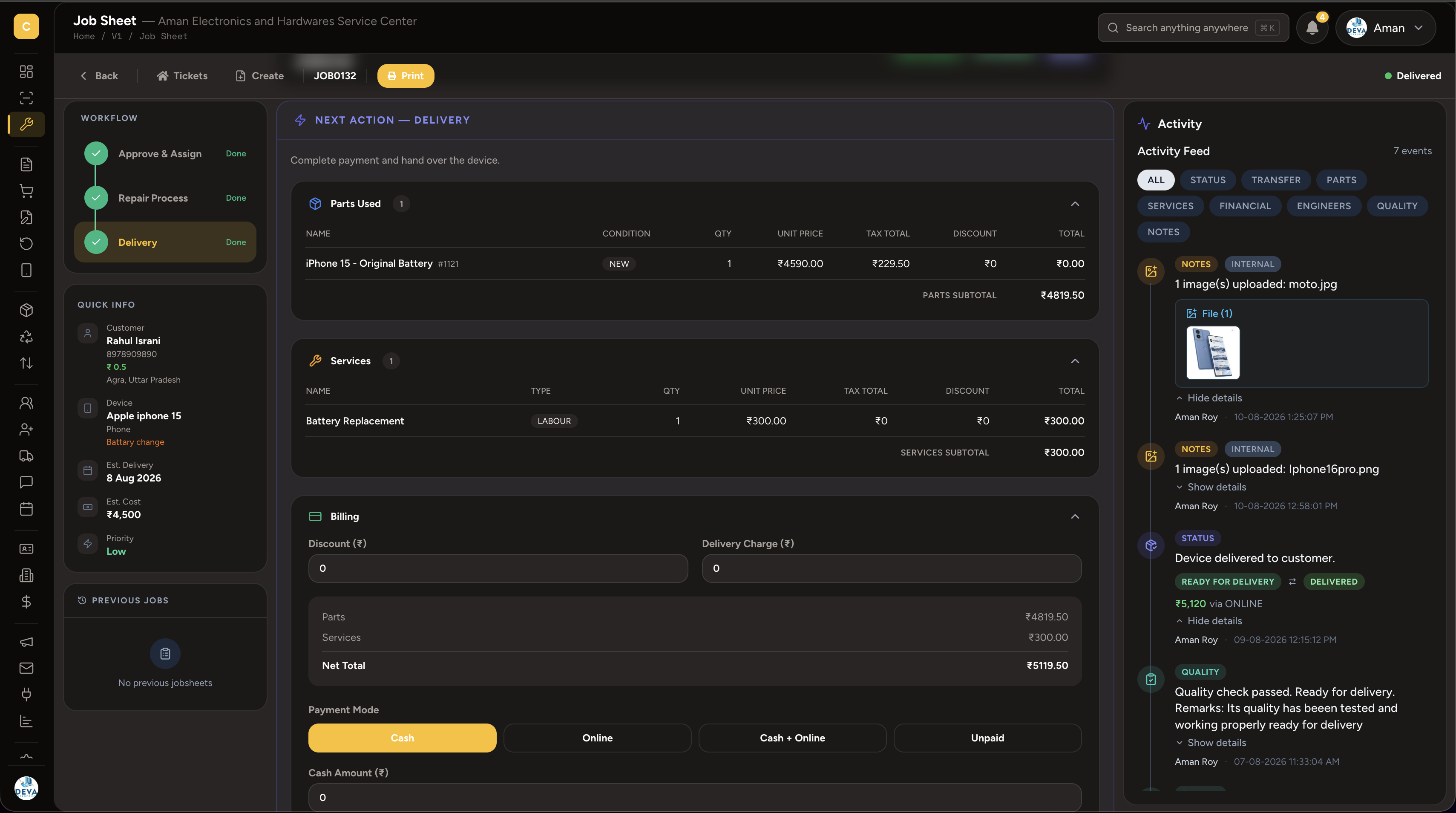Open the delivery truck icon in sidebar
The image size is (1456, 813).
click(26, 456)
